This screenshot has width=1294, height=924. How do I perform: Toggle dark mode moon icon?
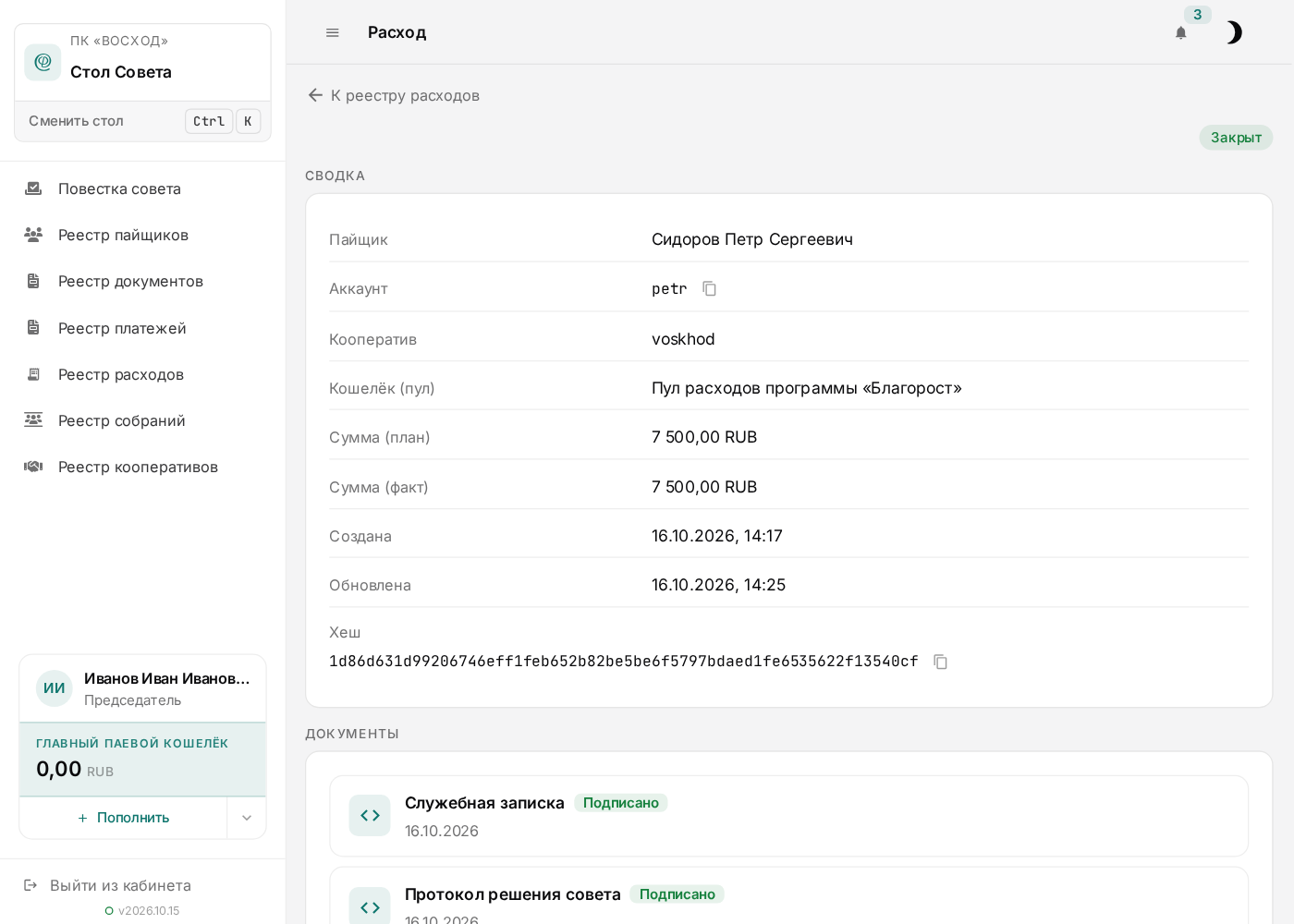(1233, 33)
